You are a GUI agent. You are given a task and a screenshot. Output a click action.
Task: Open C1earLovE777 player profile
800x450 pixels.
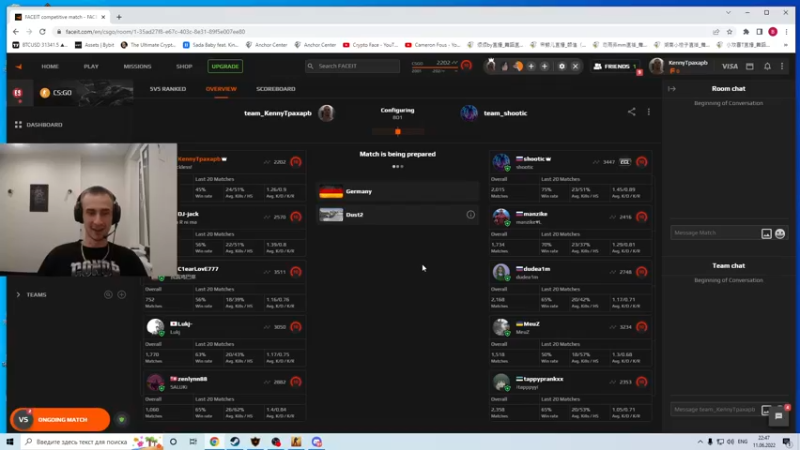(198, 269)
